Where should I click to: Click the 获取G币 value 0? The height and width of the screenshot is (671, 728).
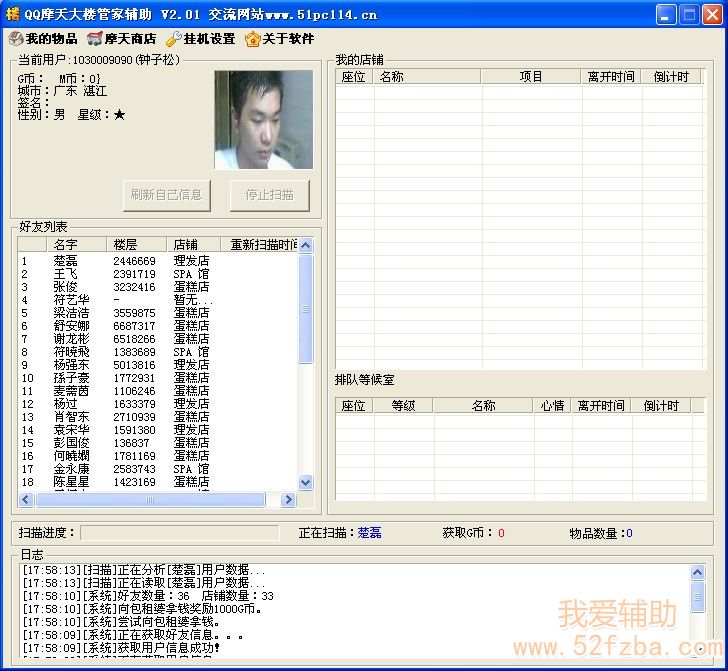click(x=501, y=533)
